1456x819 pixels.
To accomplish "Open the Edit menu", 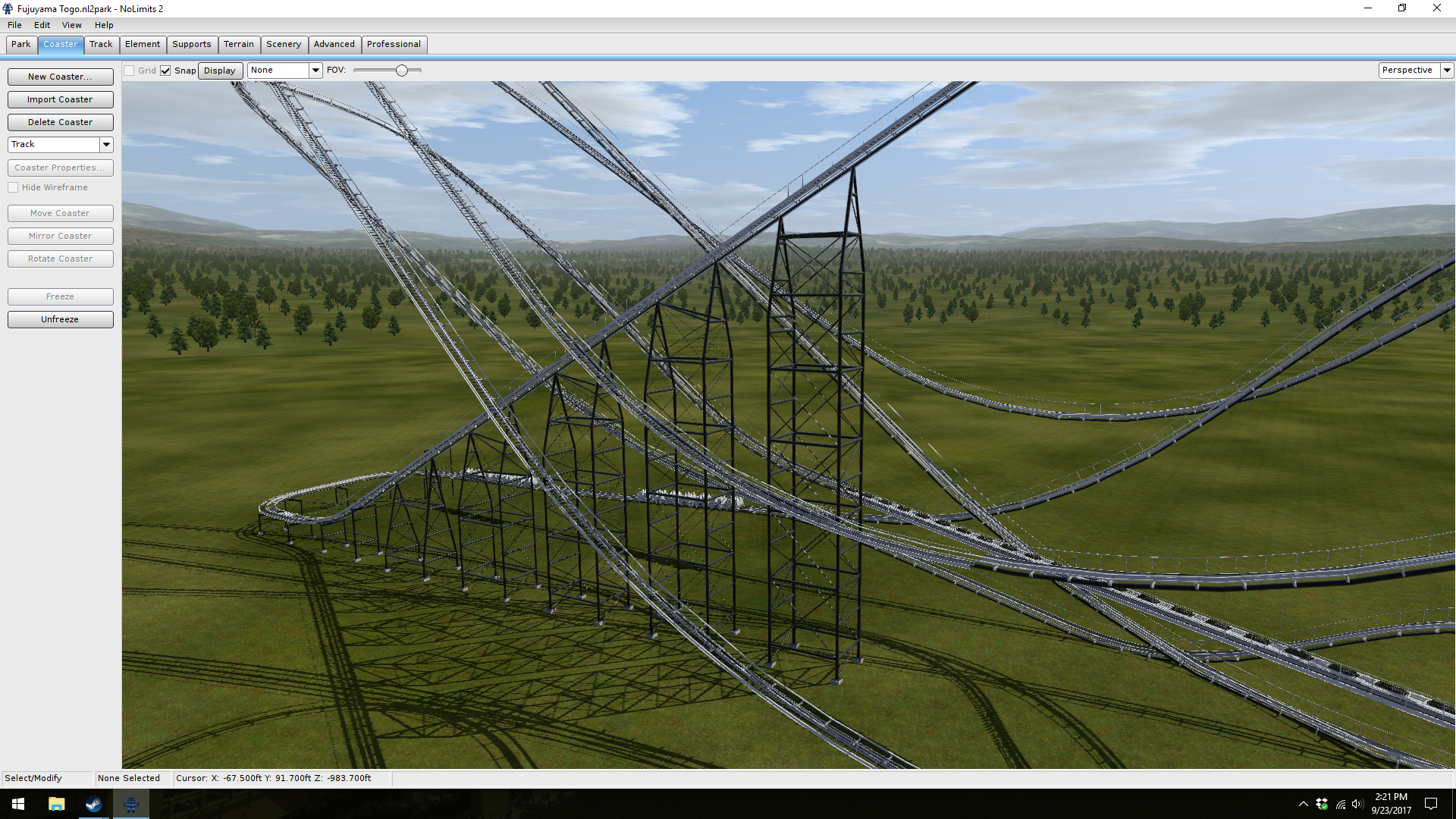I will [42, 25].
